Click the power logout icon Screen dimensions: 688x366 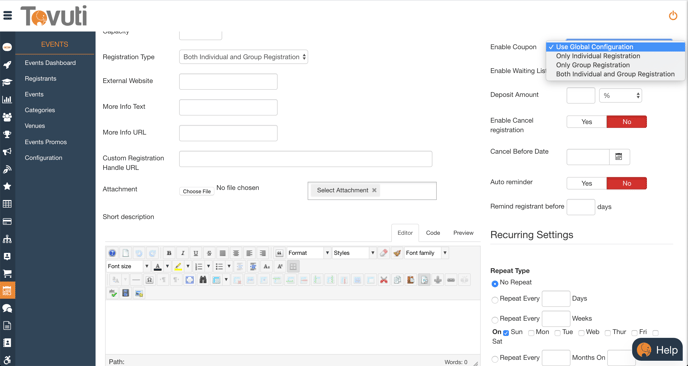click(x=673, y=16)
